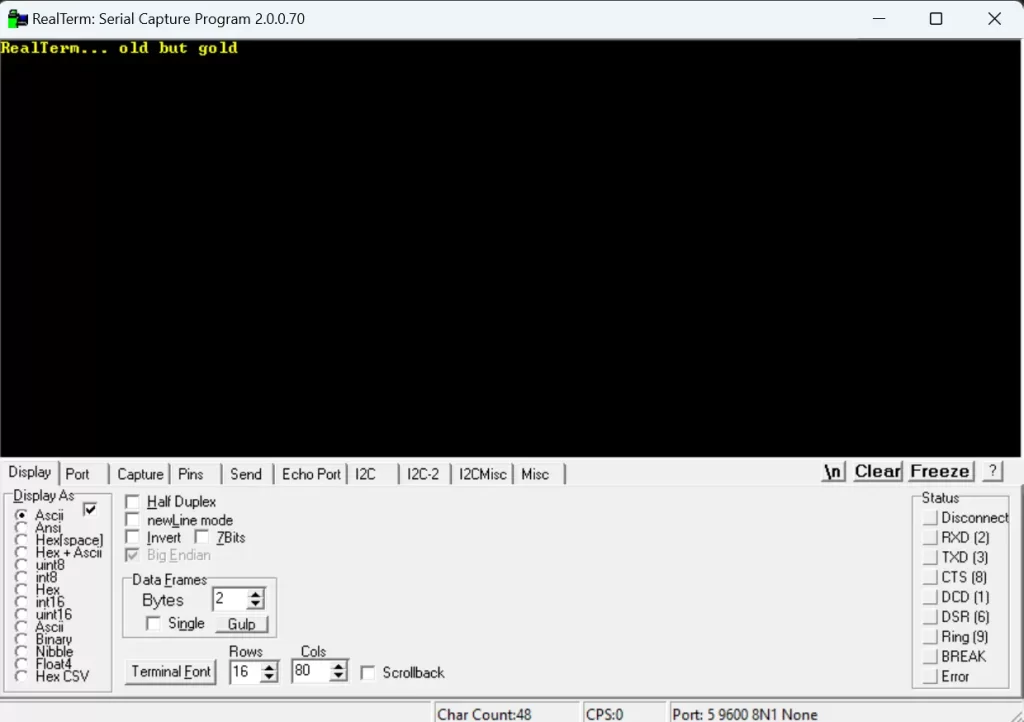Click the Freeze button
The image size is (1024, 722).
pos(940,471)
